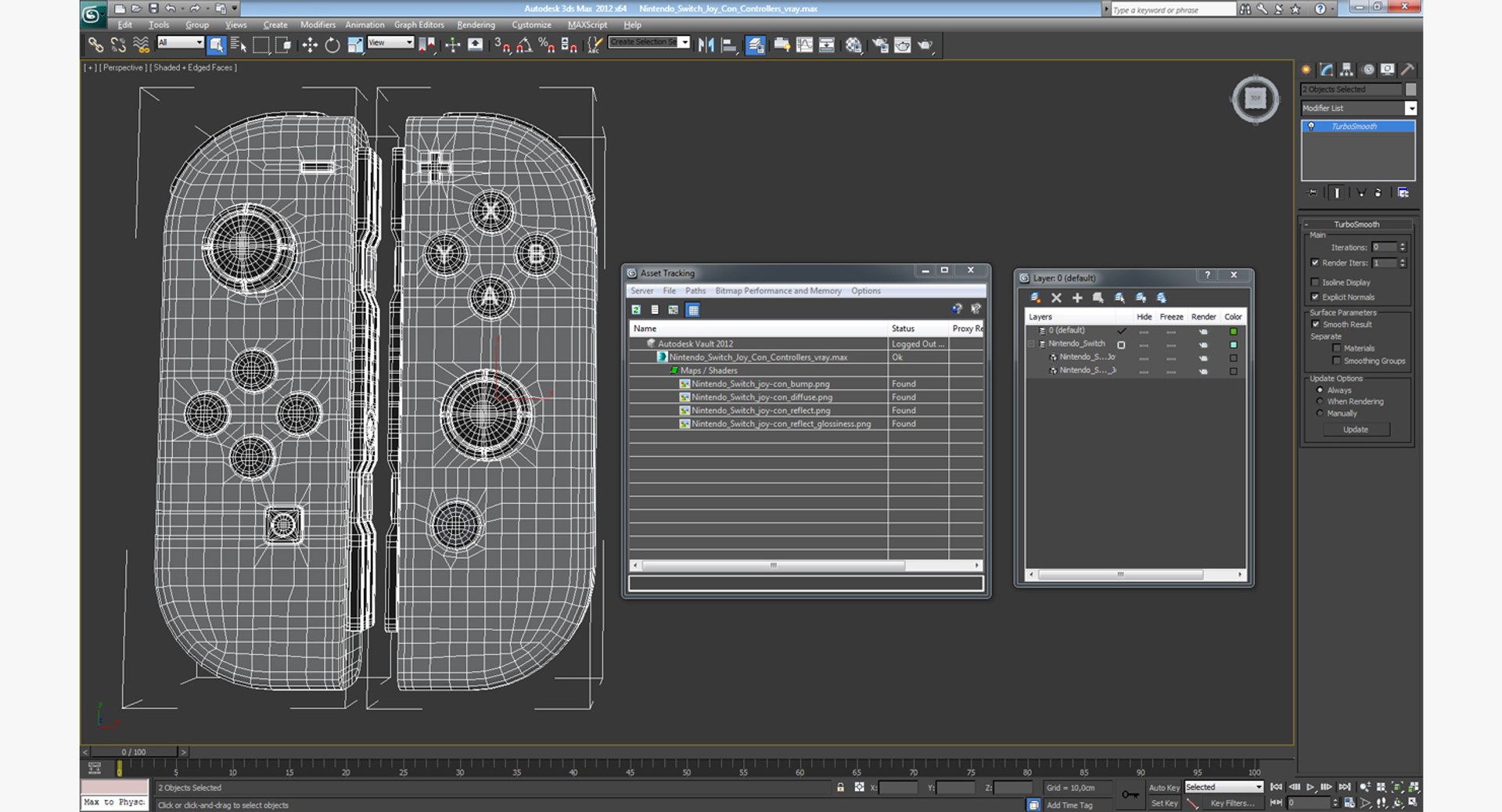Open the Modifier List dropdown

1410,108
